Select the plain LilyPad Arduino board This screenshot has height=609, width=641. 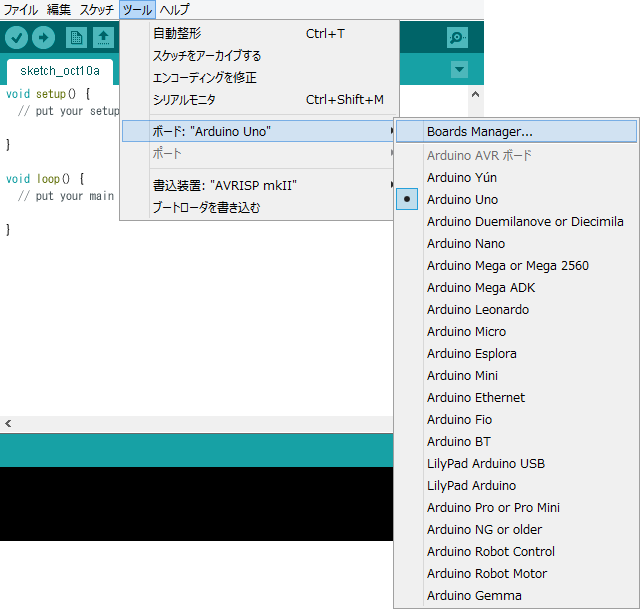coord(516,486)
